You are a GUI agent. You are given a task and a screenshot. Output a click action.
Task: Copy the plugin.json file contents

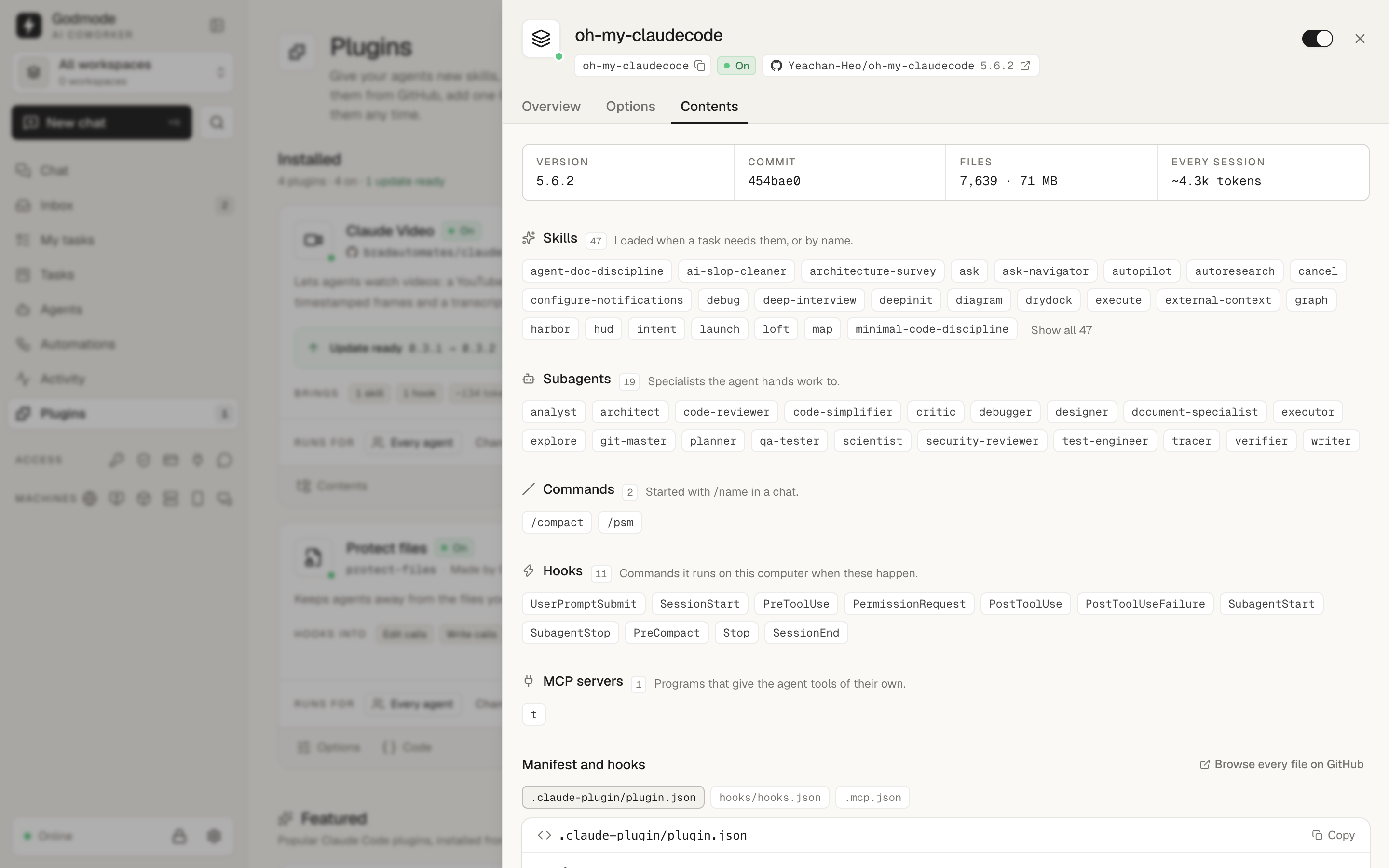point(1334,835)
